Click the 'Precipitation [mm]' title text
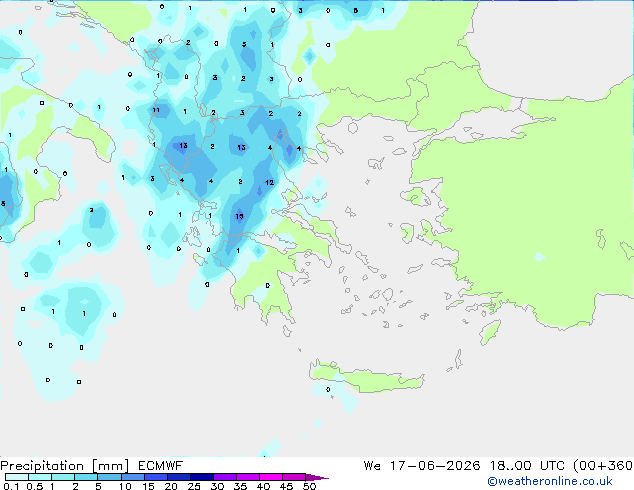 click(65, 466)
